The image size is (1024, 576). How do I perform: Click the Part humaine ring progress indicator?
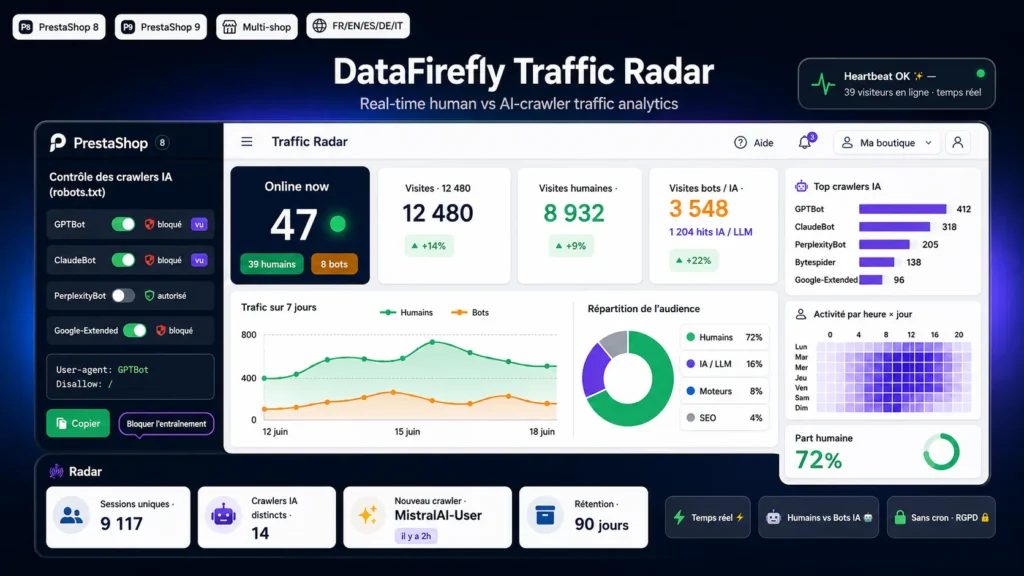tap(941, 452)
